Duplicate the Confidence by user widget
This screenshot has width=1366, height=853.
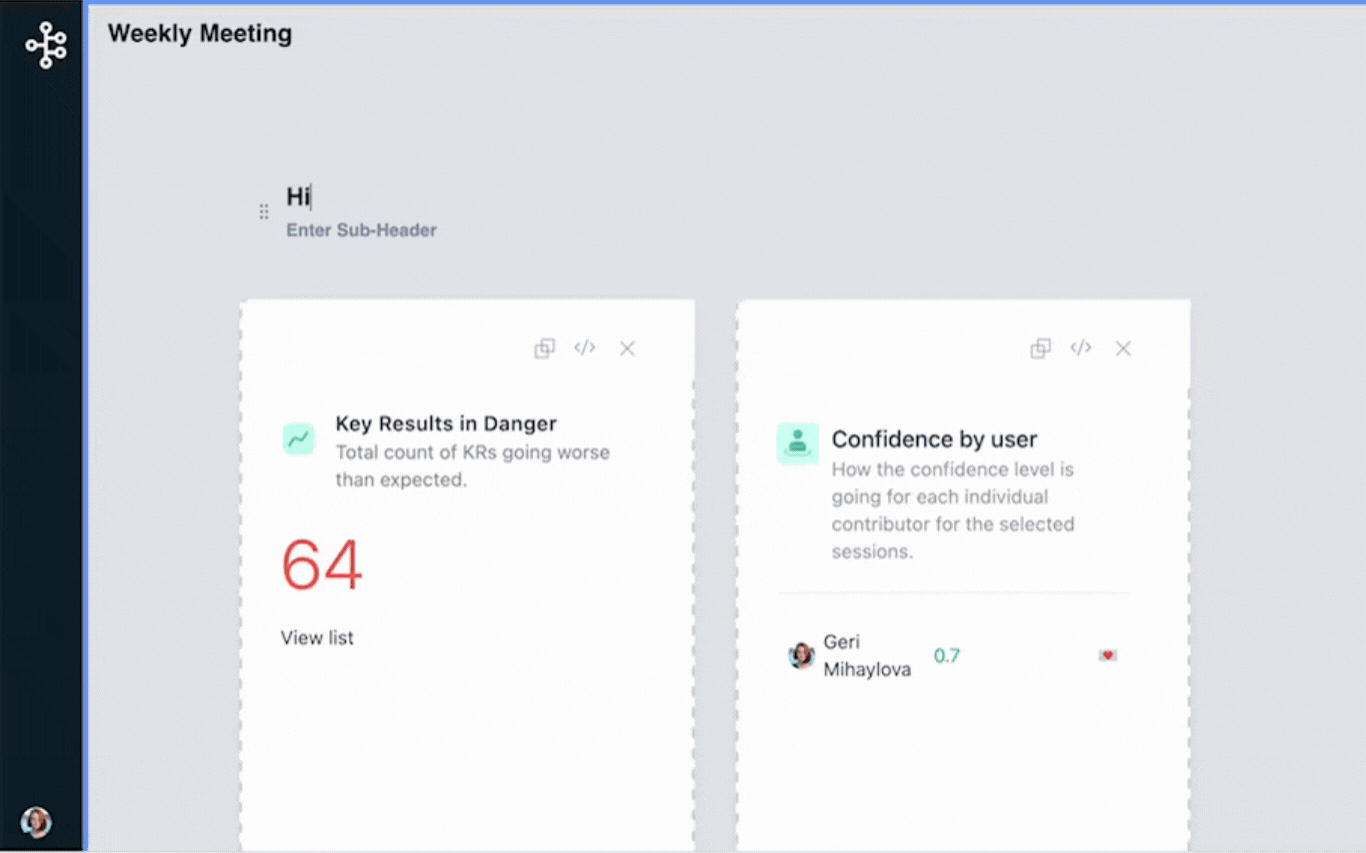pos(1041,348)
